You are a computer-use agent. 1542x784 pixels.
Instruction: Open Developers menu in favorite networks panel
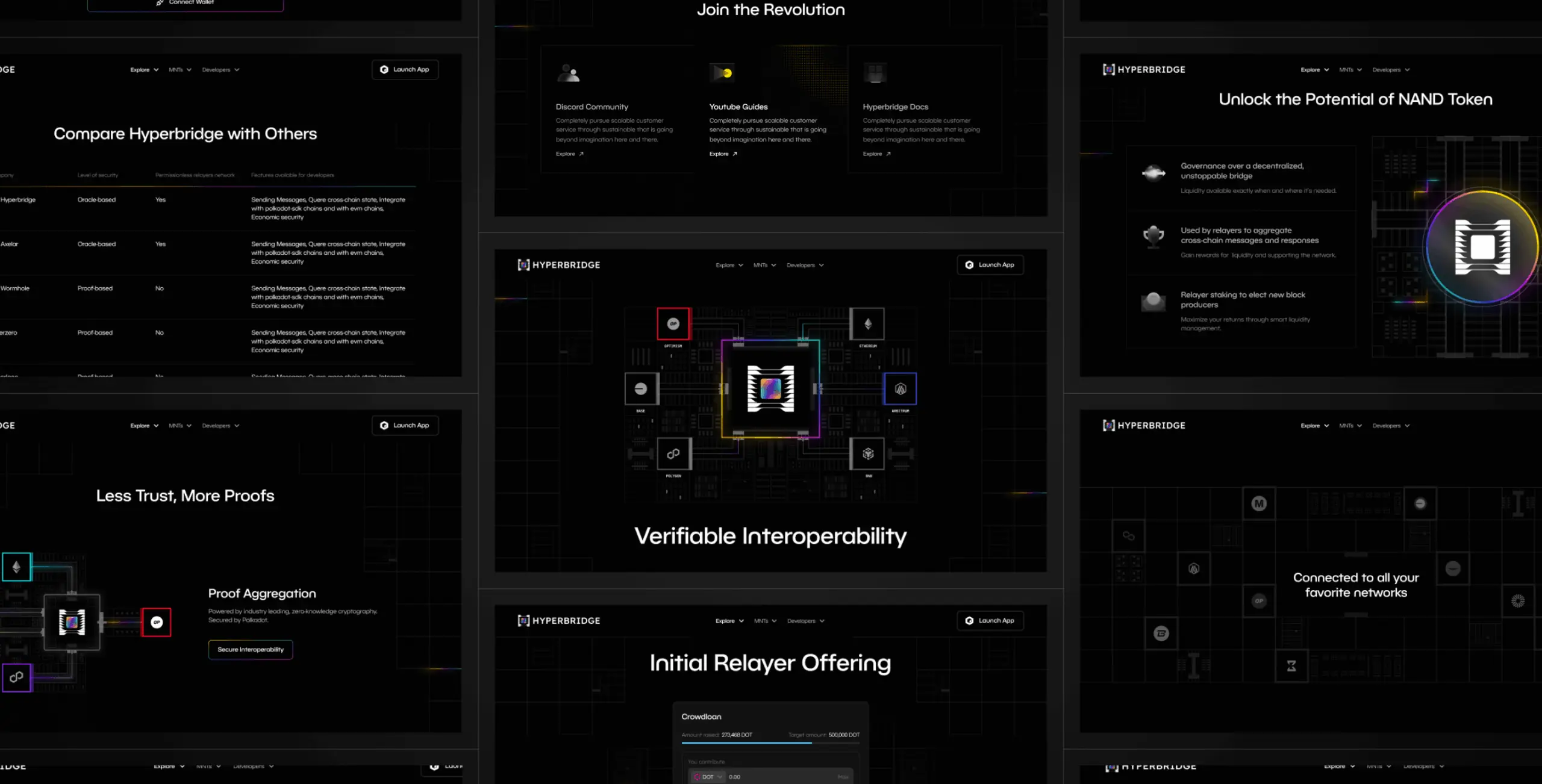(x=1391, y=426)
